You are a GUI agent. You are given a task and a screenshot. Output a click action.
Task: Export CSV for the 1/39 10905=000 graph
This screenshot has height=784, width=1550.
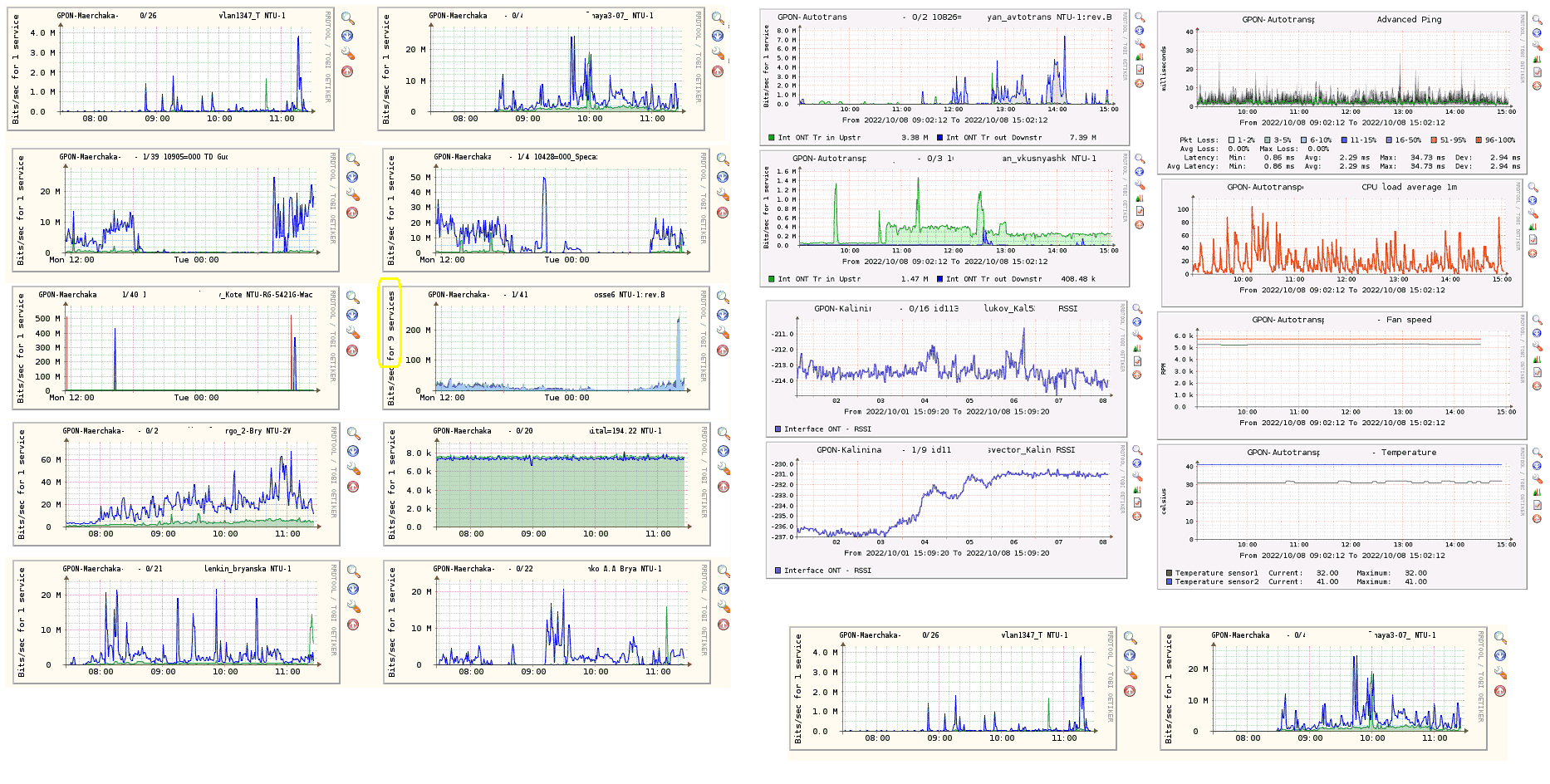pyautogui.click(x=352, y=177)
